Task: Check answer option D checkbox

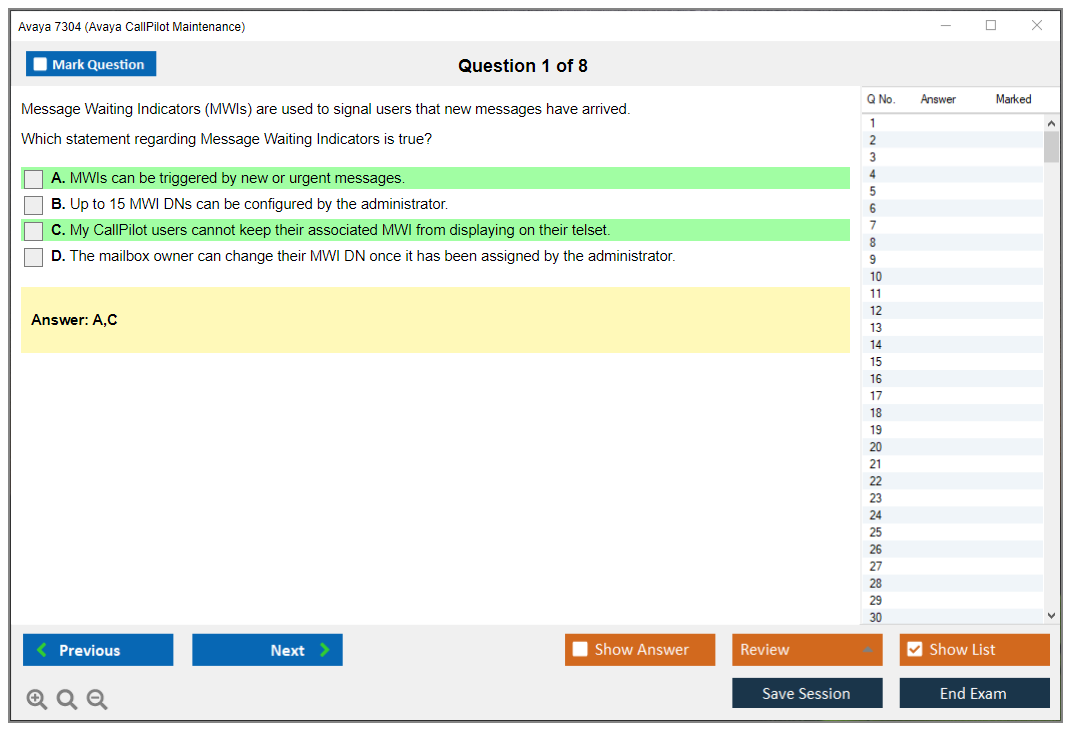Action: 34,257
